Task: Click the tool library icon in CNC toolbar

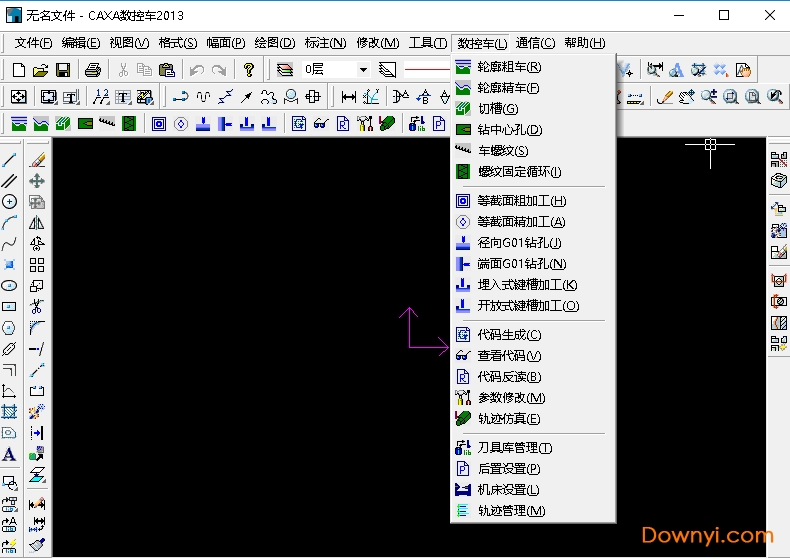Action: pos(417,123)
